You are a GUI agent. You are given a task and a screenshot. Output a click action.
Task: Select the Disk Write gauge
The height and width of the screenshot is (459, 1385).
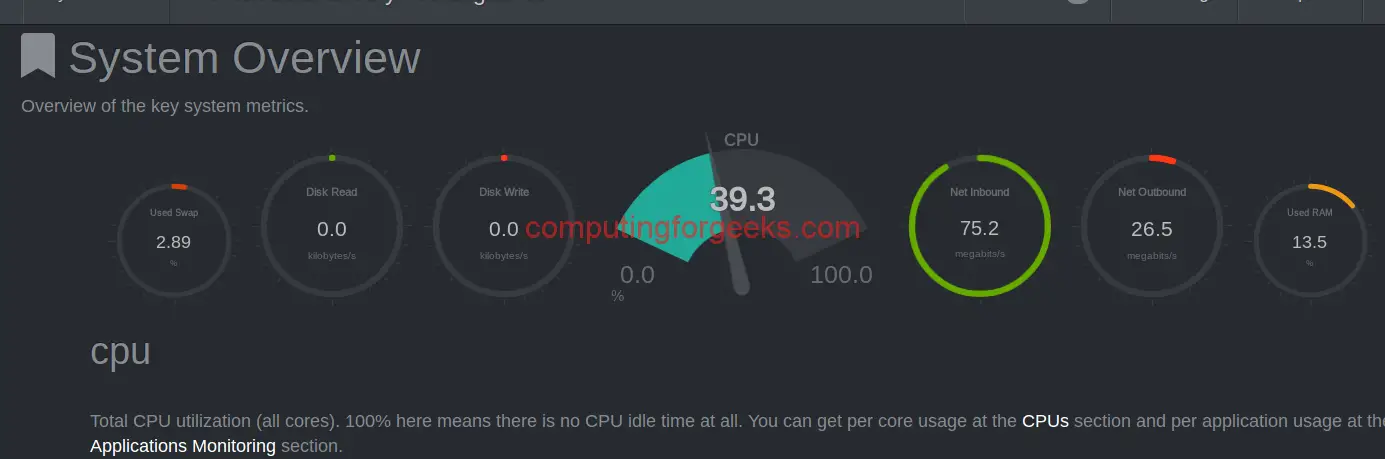[504, 226]
